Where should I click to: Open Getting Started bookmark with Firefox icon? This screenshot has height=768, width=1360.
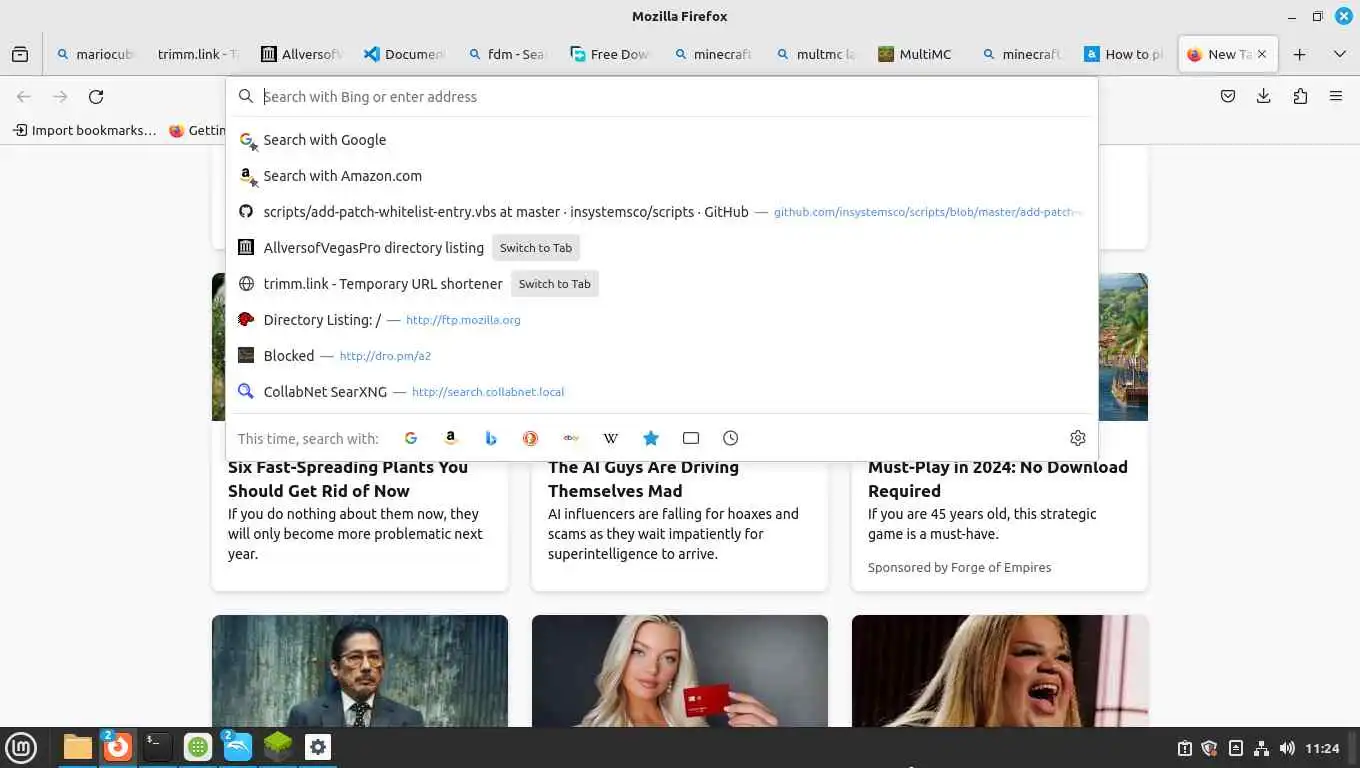tap(198, 130)
